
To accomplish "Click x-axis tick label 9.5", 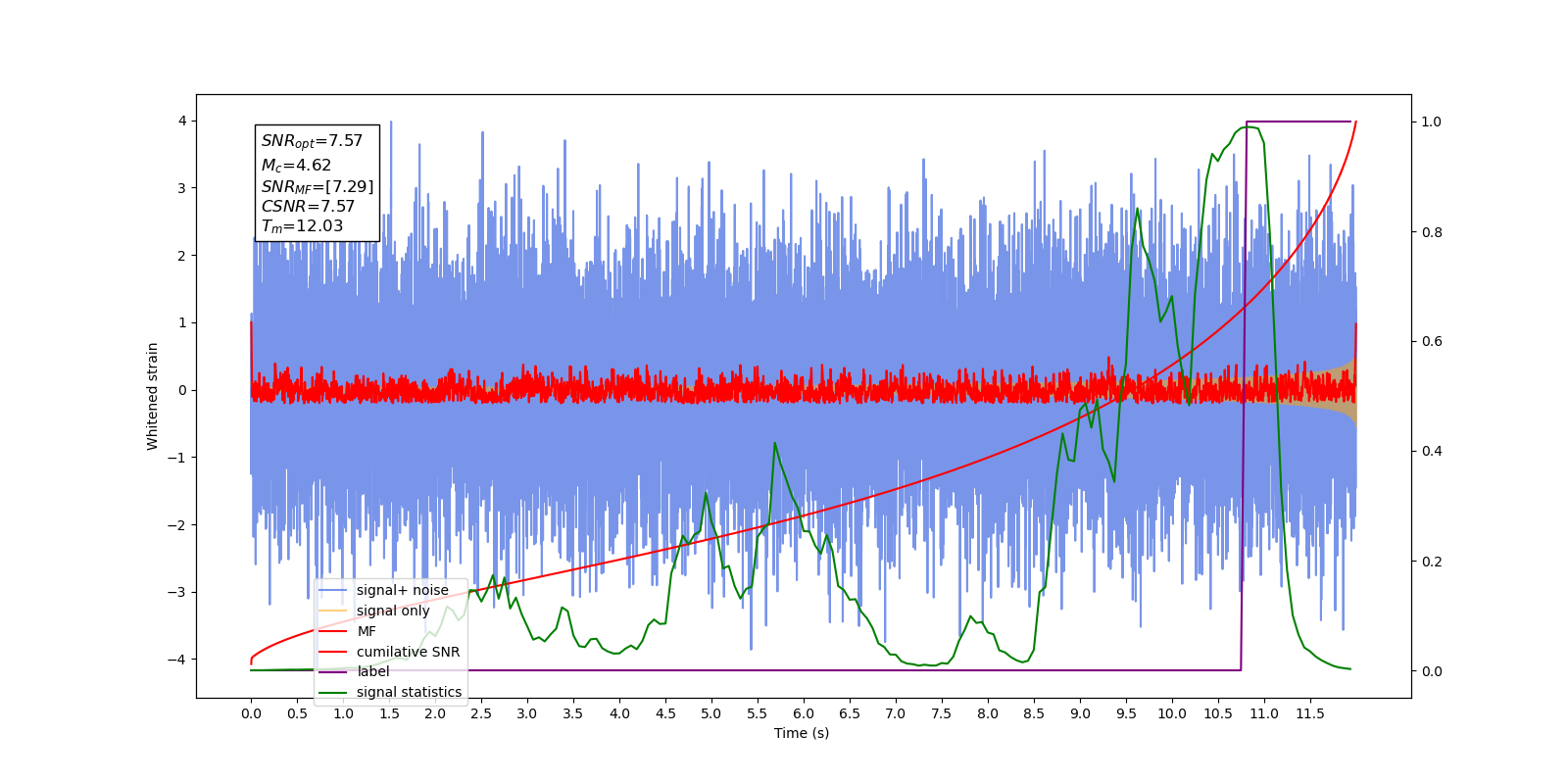I will (1126, 713).
